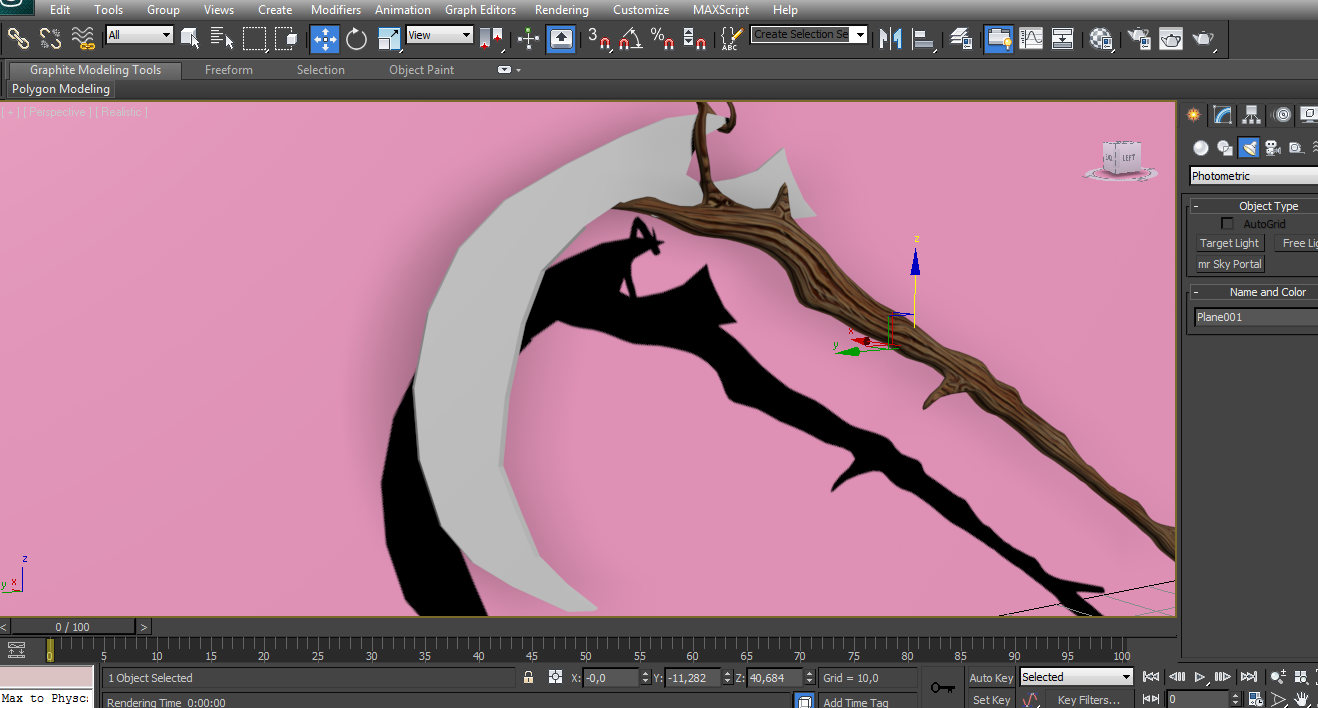This screenshot has width=1318, height=708.
Task: Click the Select and Link tool
Action: click(18, 39)
